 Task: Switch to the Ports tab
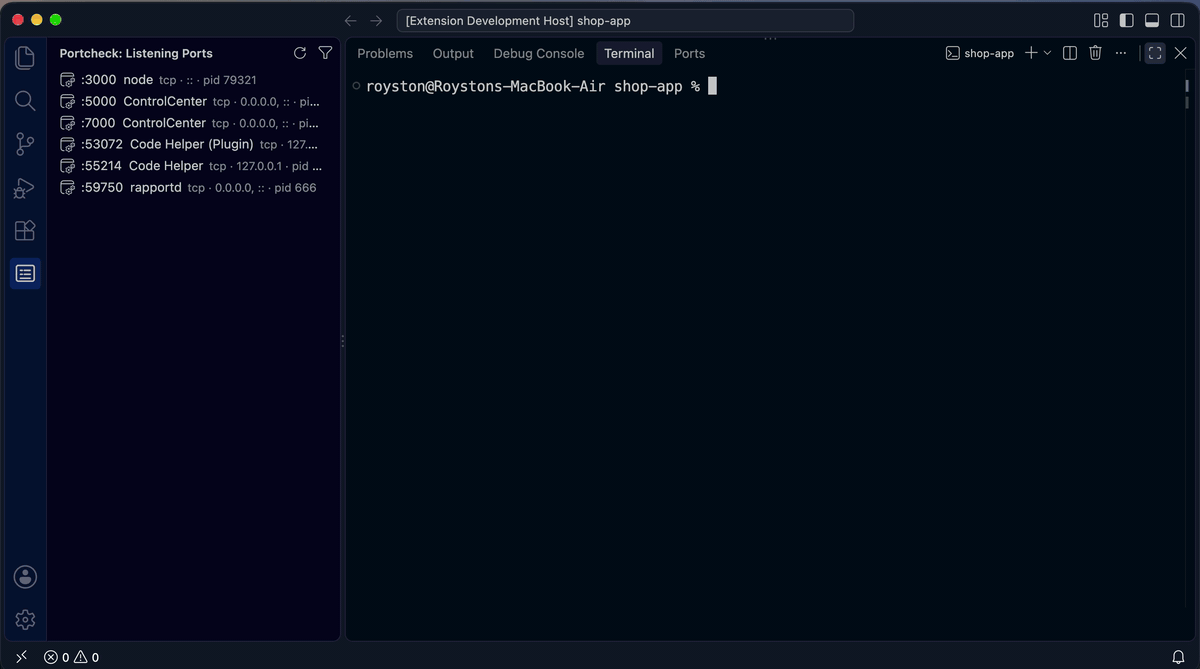(689, 53)
